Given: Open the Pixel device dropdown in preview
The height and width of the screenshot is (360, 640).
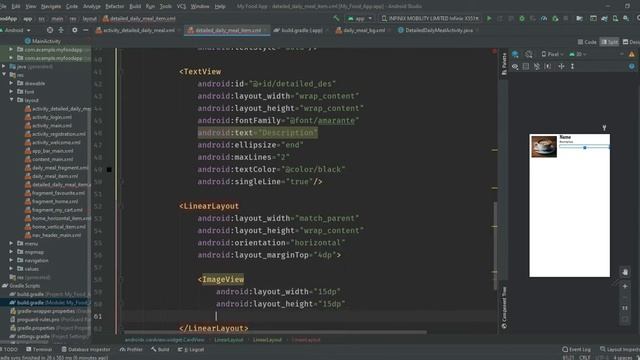Looking at the screenshot, I should pyautogui.click(x=552, y=54).
